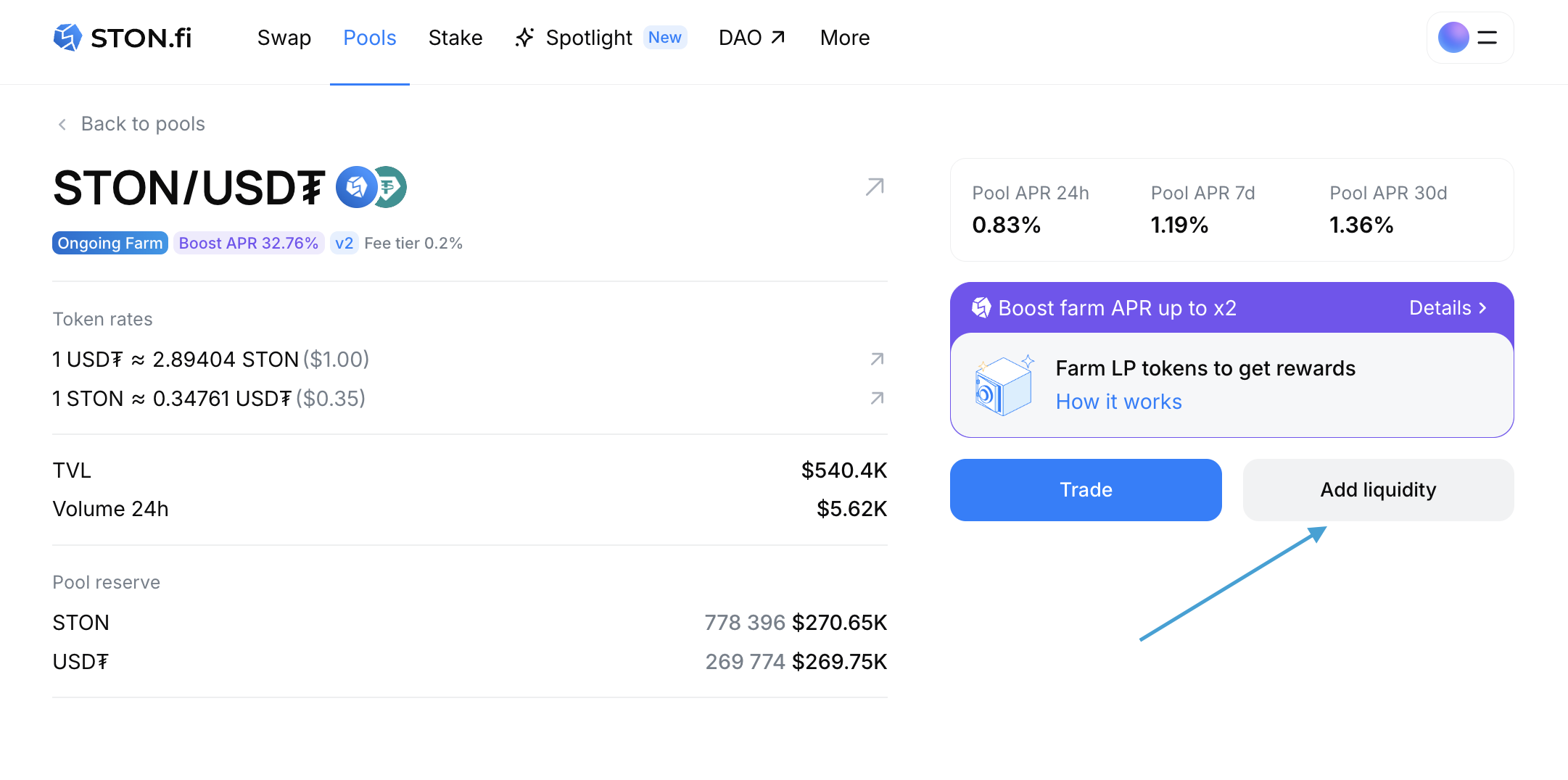The image size is (1568, 780).
Task: Click the Spotlight sparkle icon
Action: pyautogui.click(x=524, y=38)
